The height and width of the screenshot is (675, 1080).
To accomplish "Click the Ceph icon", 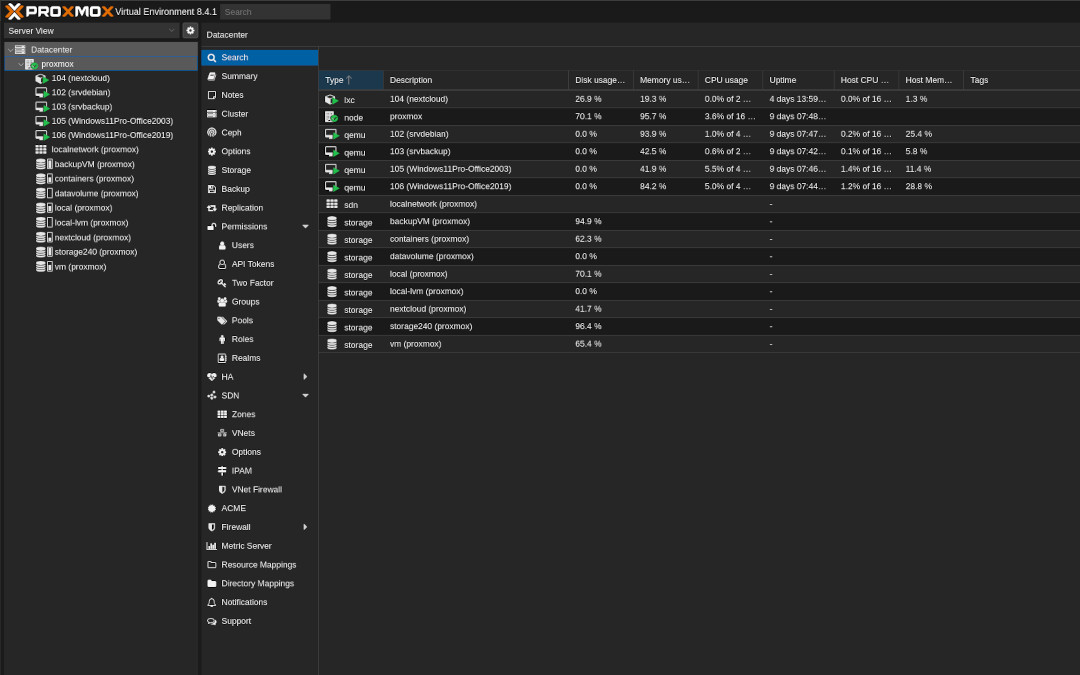I will (211, 132).
